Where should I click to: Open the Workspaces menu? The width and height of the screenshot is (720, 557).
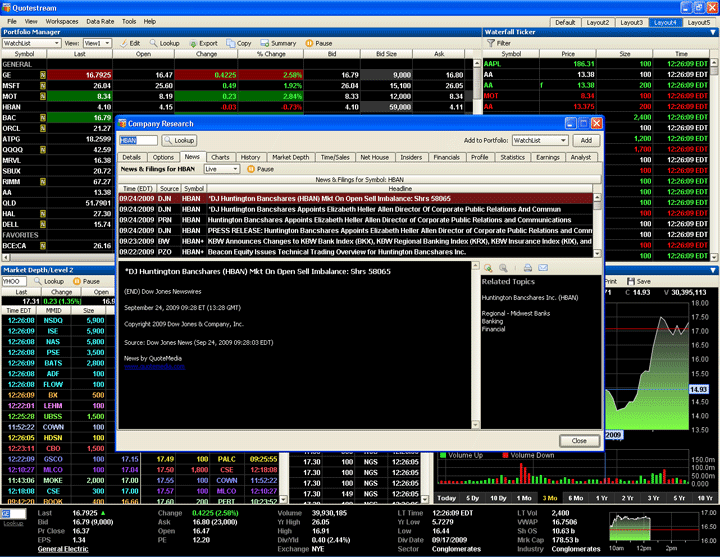click(x=62, y=20)
